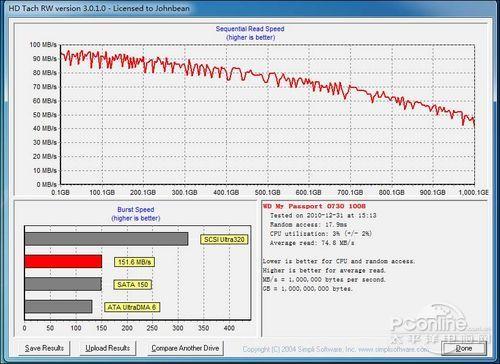This screenshot has height=364, width=500.
Task: Click the Sequential Read Speed title
Action: (250, 29)
